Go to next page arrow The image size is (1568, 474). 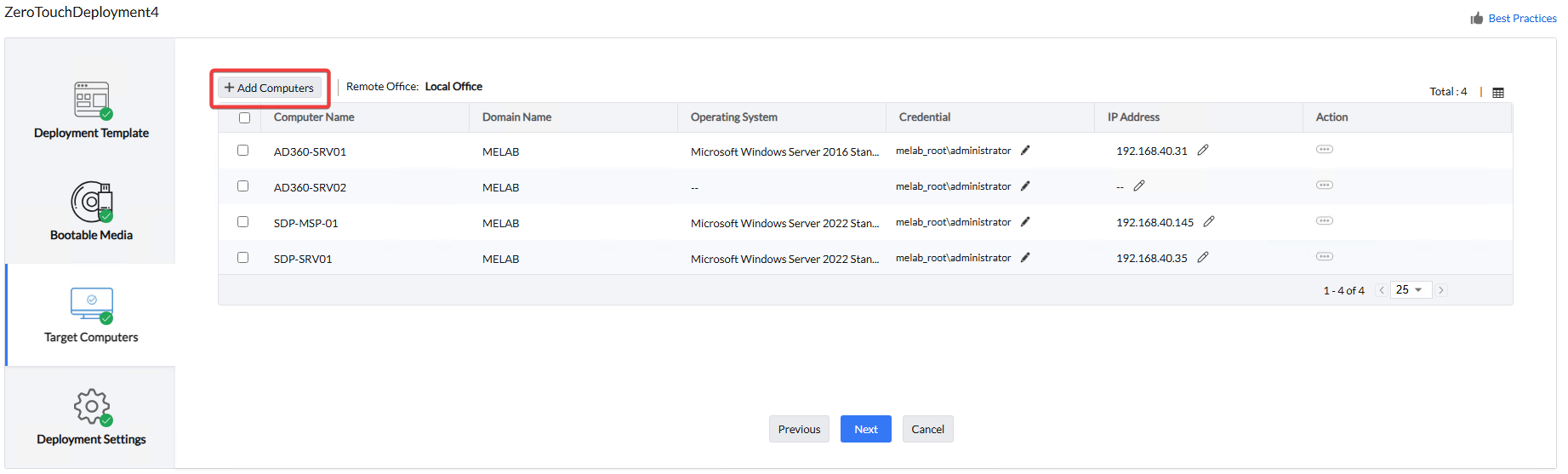1441,290
